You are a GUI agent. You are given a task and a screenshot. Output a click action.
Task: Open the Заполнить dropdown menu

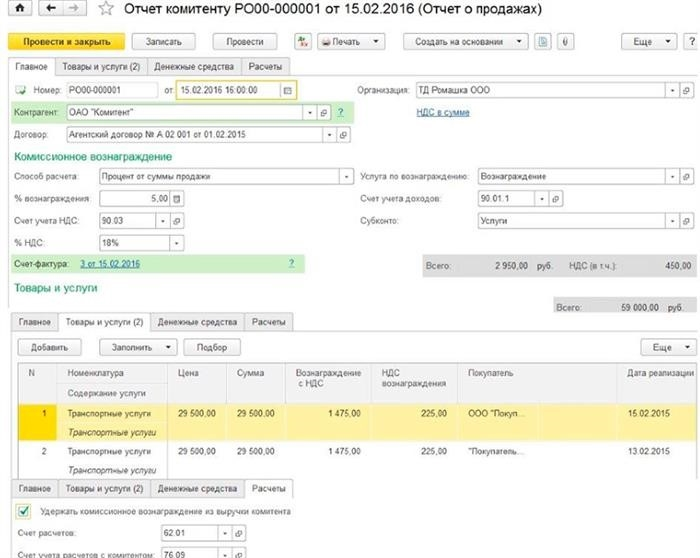pyautogui.click(x=138, y=347)
